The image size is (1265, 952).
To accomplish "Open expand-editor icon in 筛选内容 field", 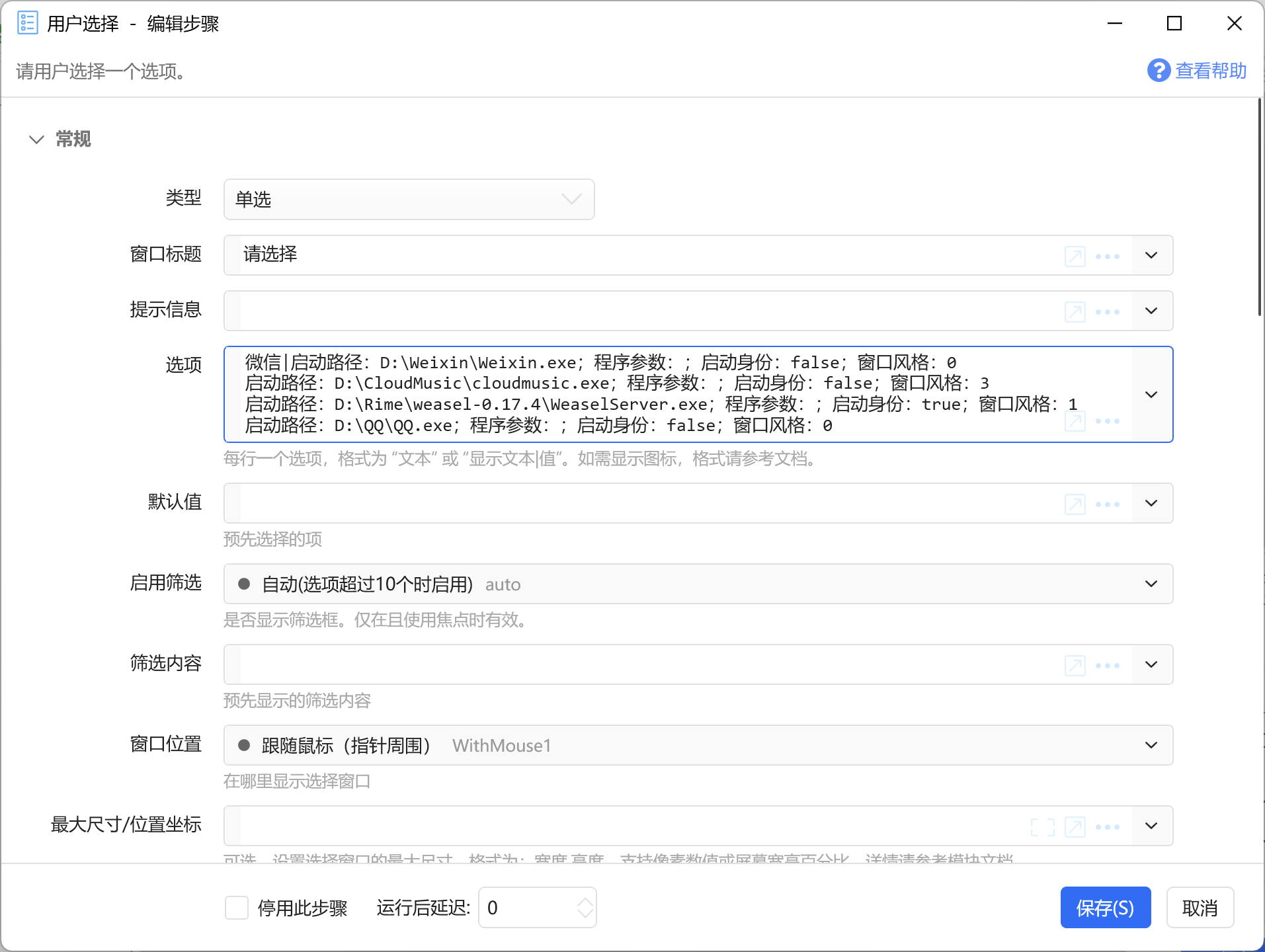I will pyautogui.click(x=1075, y=665).
